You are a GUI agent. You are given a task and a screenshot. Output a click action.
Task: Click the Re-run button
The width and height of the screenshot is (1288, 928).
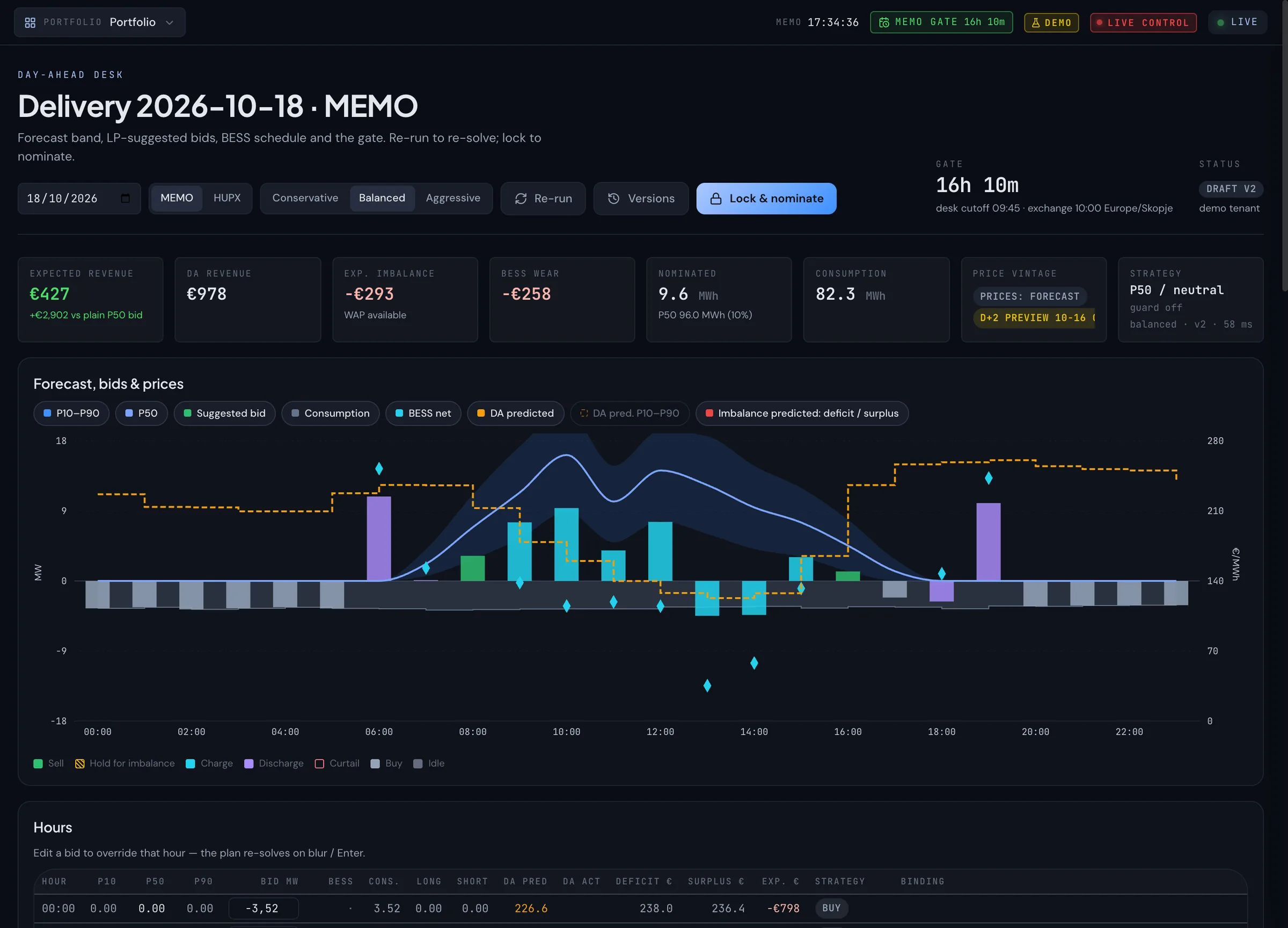click(543, 198)
